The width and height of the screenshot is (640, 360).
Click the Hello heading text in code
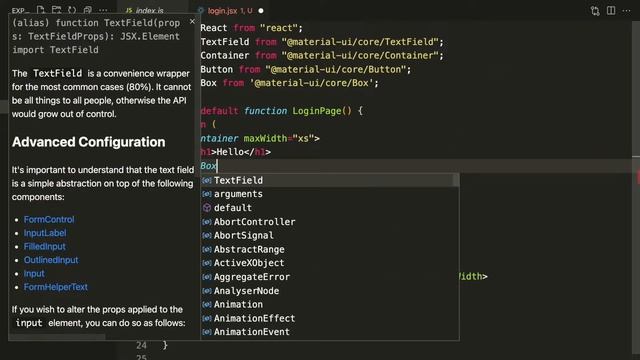(230, 152)
